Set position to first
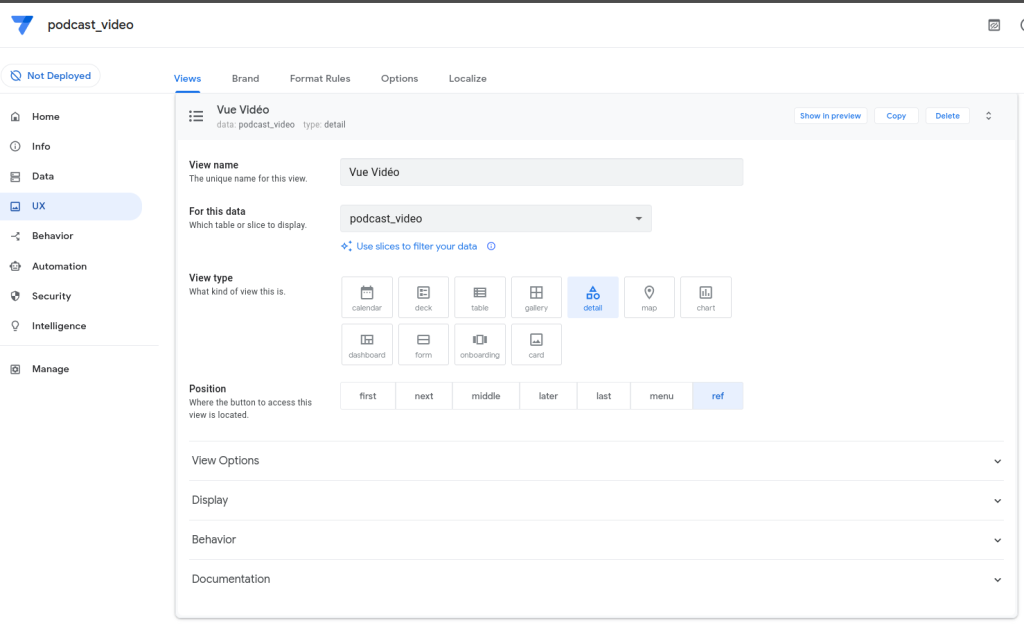The height and width of the screenshot is (630, 1024). [368, 396]
